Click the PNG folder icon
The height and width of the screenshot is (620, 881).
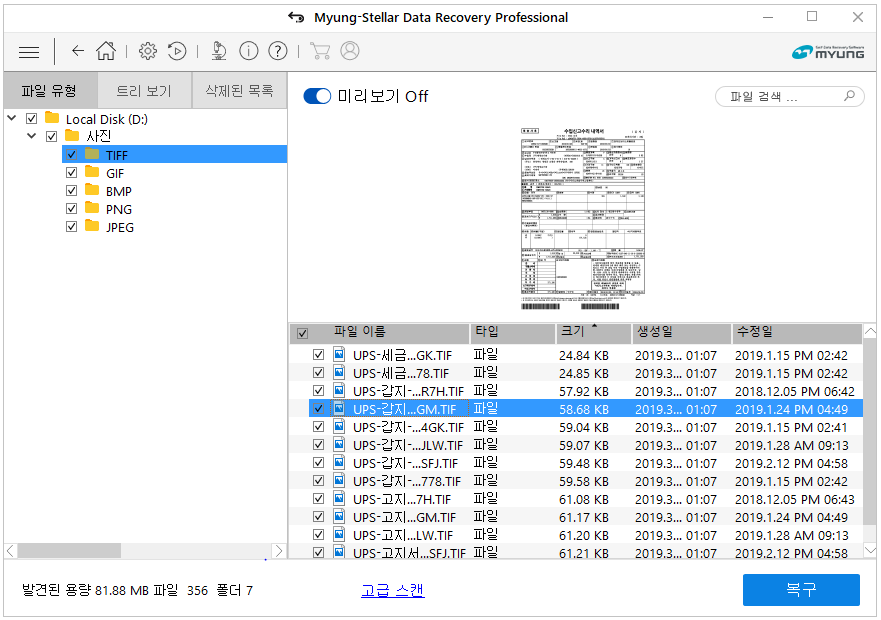pos(92,208)
